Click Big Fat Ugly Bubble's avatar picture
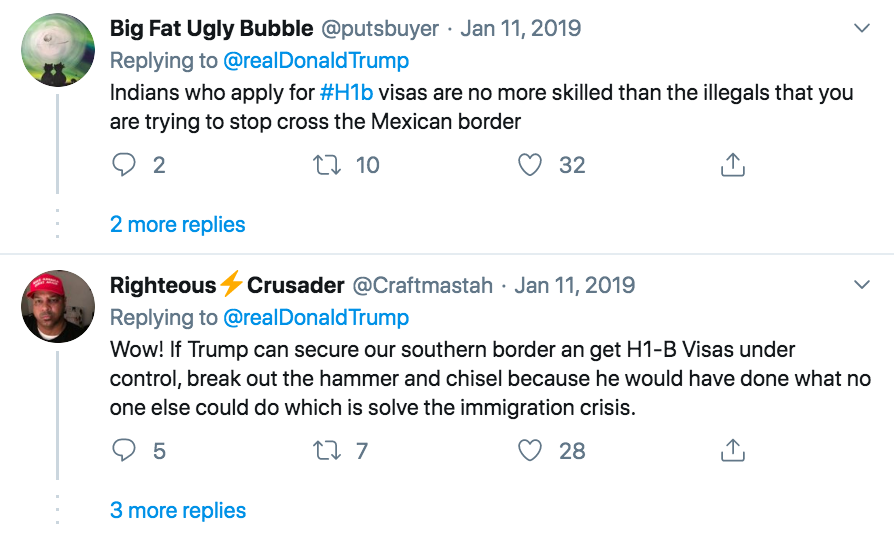This screenshot has width=894, height=535. [58, 50]
